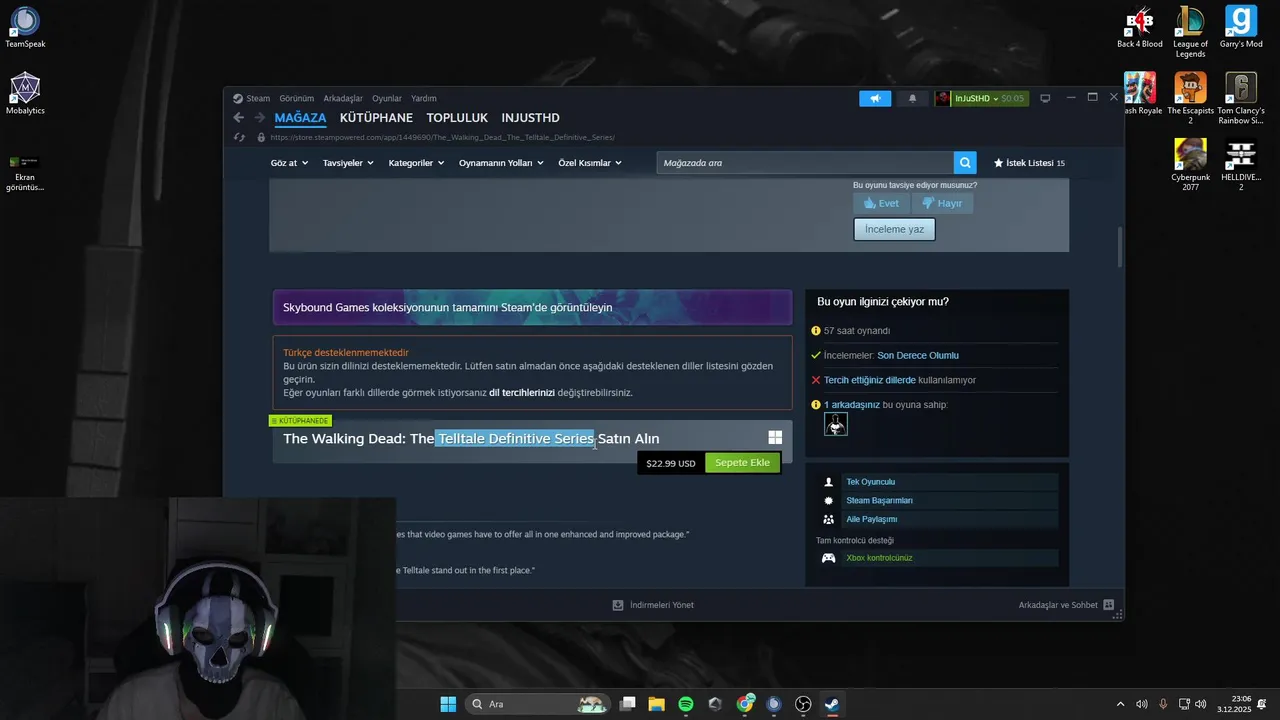The height and width of the screenshot is (720, 1280).
Task: Open the Arkadaşlar ve Sohbet chat icon
Action: [1109, 605]
